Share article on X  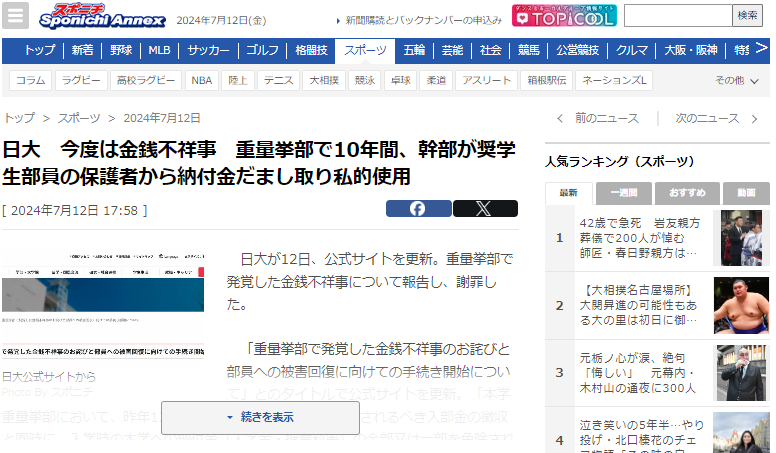tap(485, 209)
